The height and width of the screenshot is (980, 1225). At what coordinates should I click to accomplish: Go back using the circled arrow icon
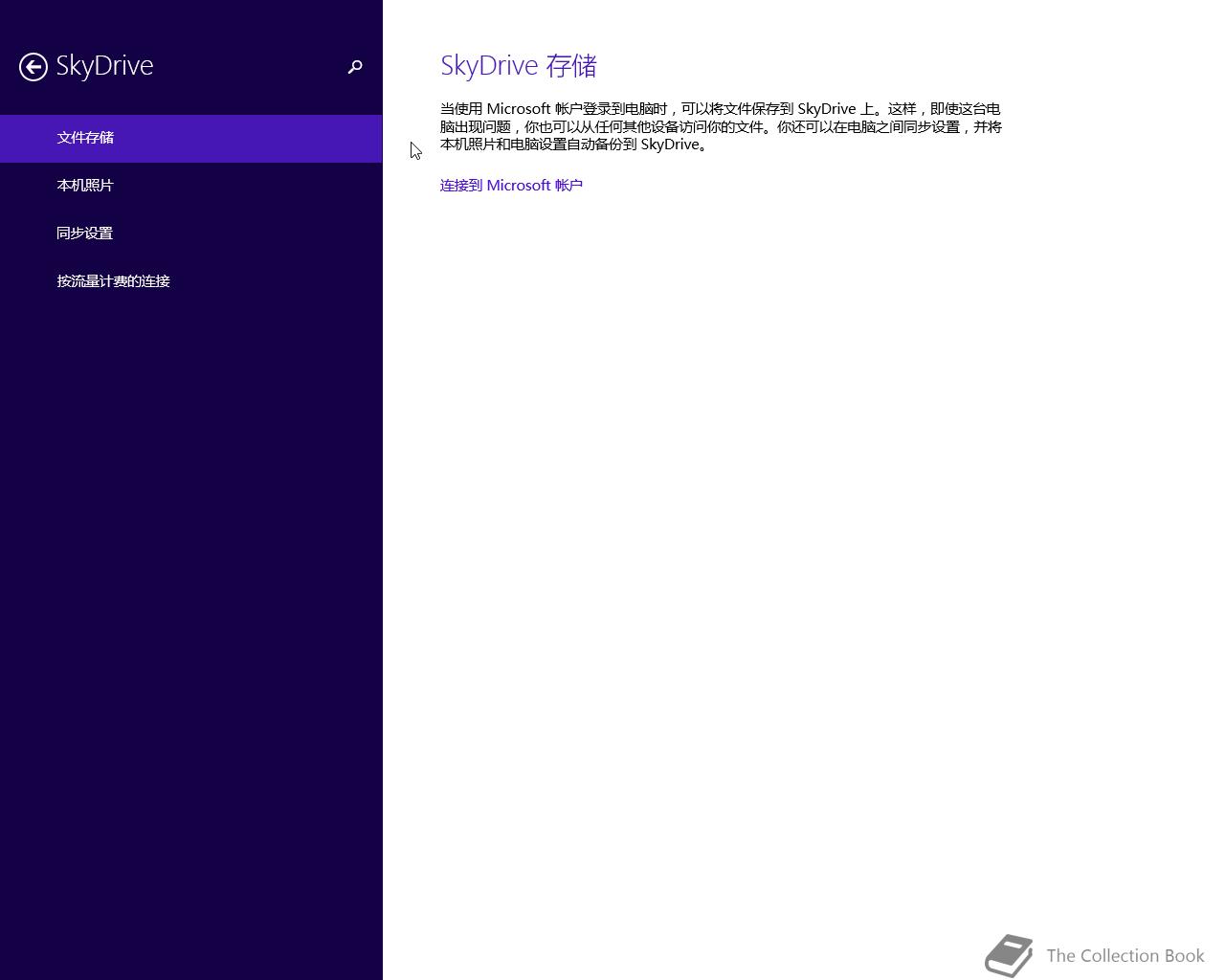pos(33,67)
